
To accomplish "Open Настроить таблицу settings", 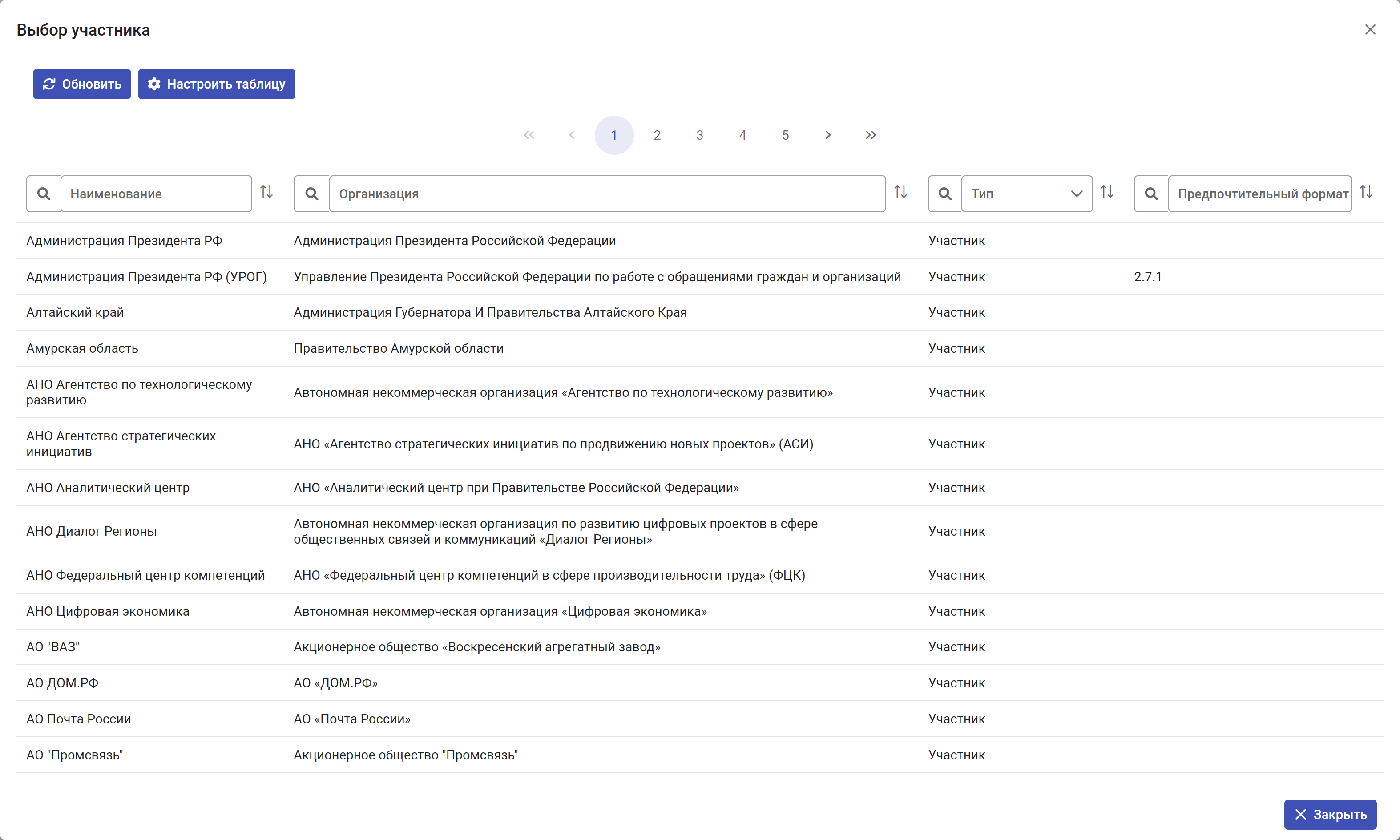I will click(x=217, y=85).
